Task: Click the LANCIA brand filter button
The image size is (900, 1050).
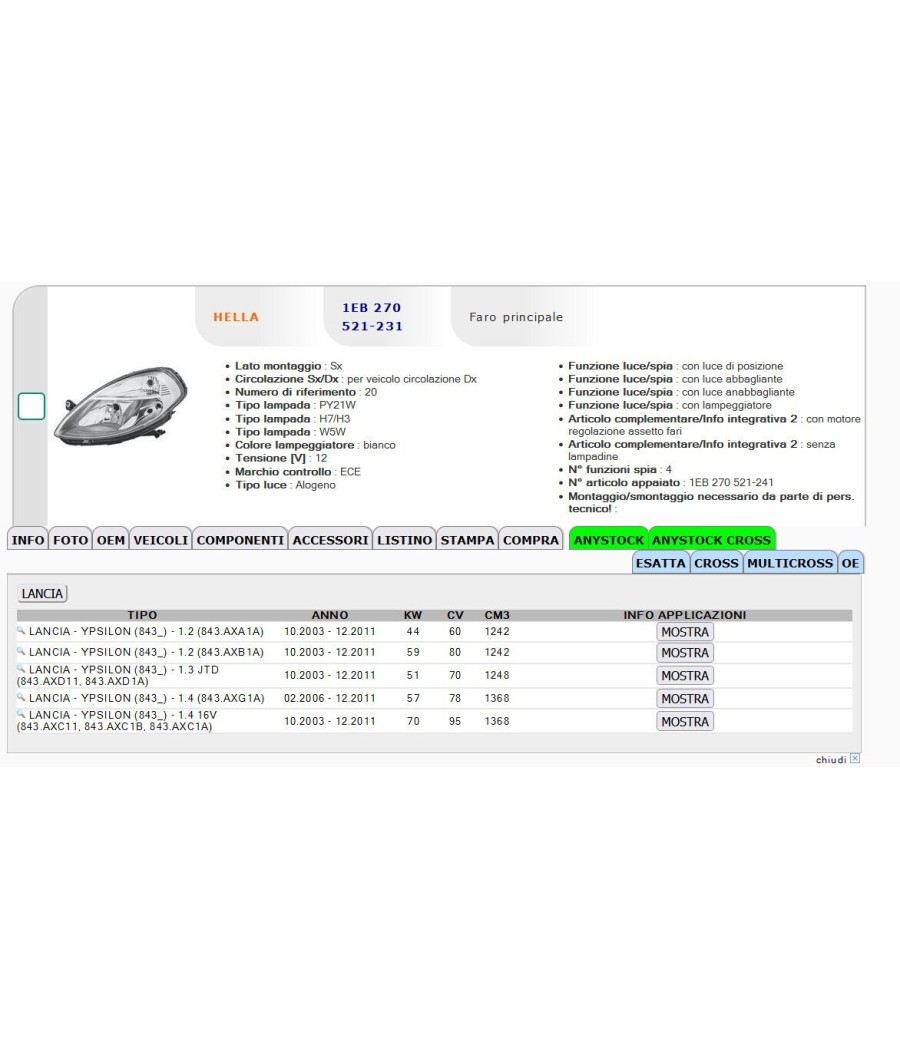Action: 42,593
